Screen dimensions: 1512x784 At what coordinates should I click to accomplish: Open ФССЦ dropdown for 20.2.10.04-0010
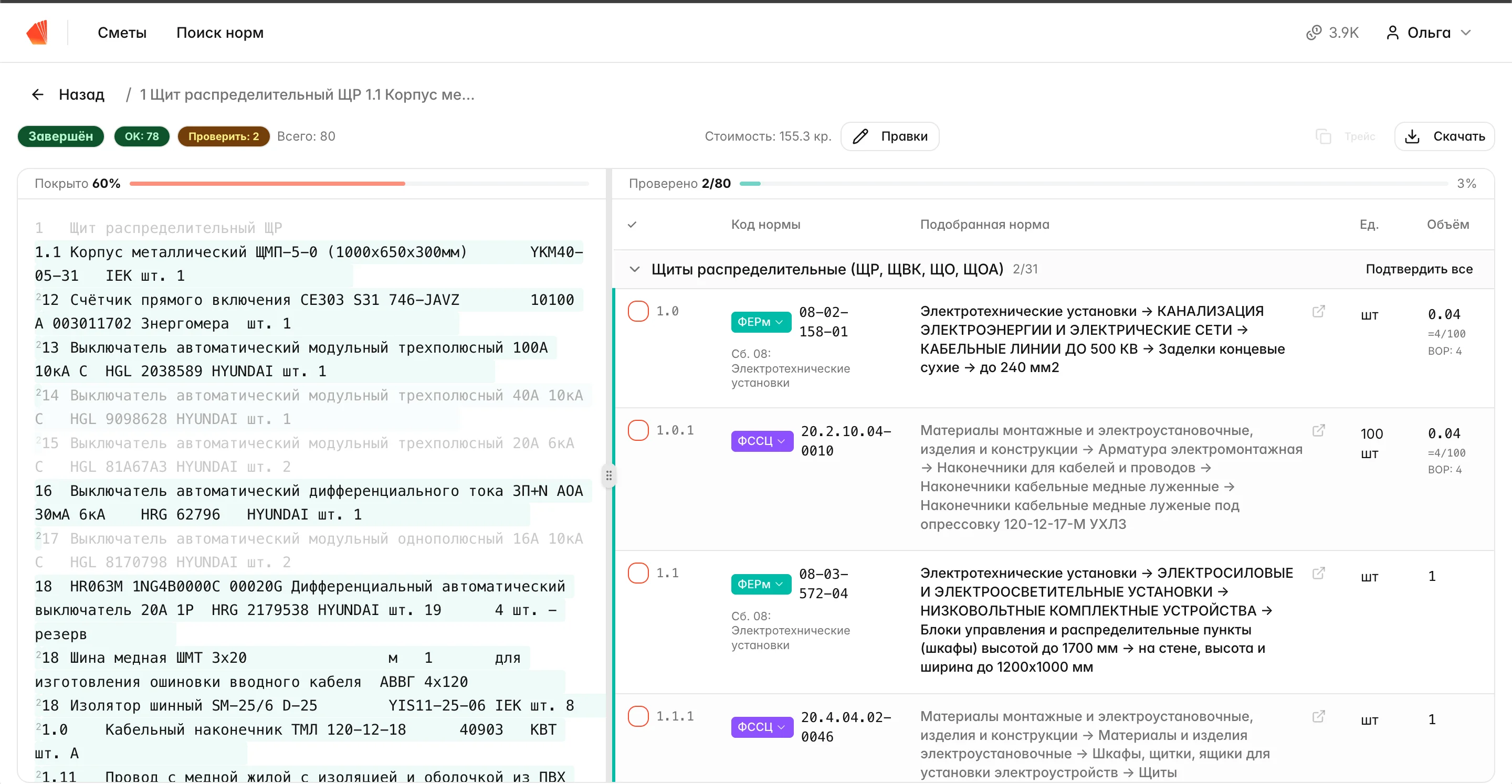761,441
